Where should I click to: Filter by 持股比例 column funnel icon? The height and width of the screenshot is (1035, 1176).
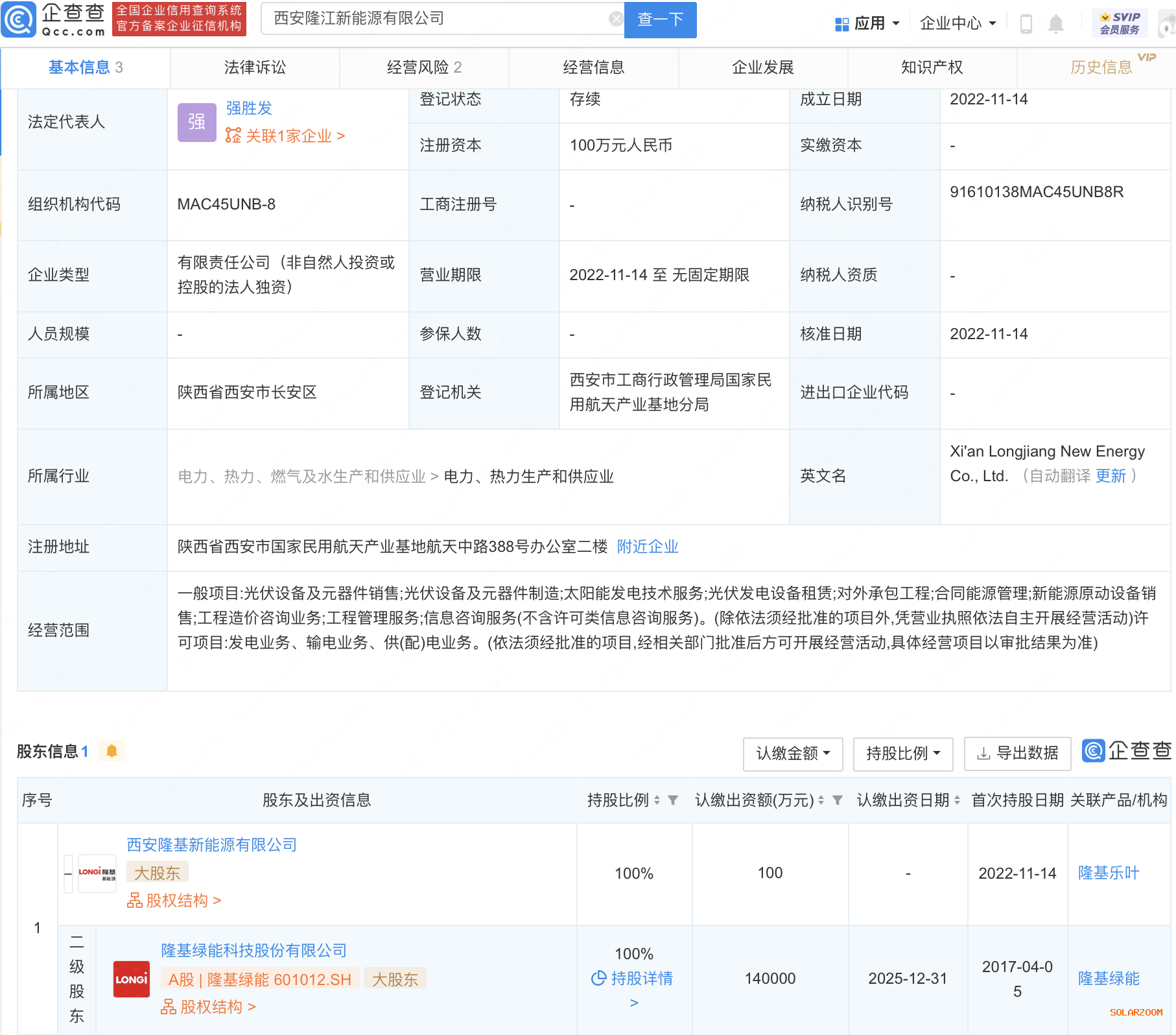[673, 800]
